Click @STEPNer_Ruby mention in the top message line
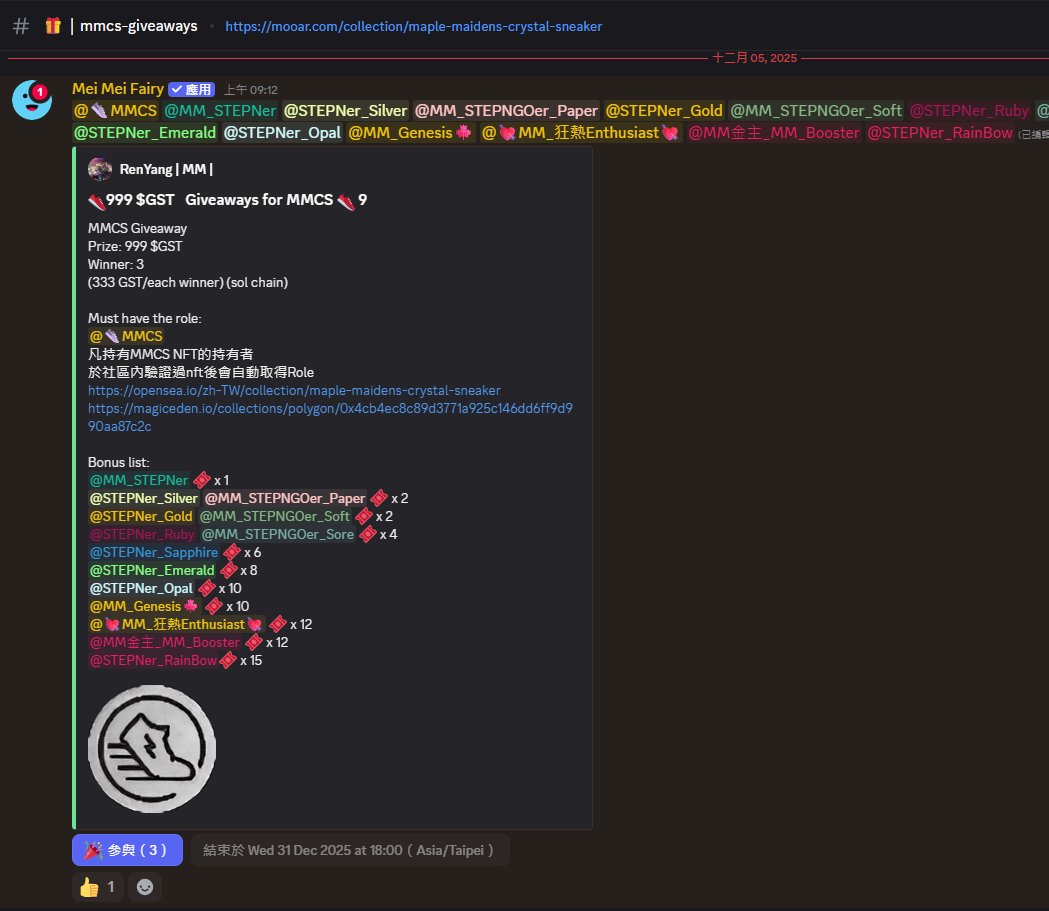This screenshot has width=1049, height=911. coord(969,111)
